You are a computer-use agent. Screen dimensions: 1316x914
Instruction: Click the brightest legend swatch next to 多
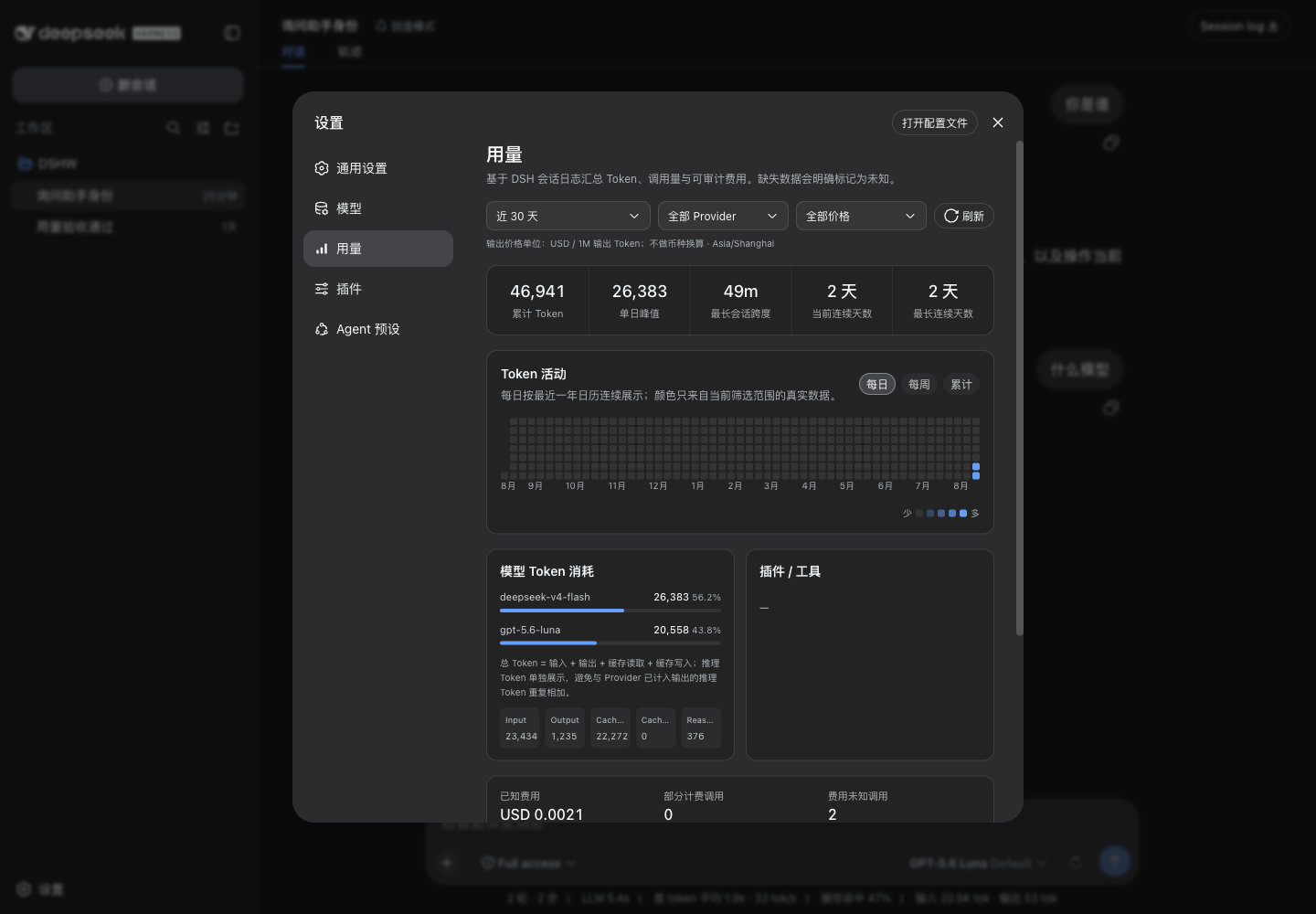pyautogui.click(x=963, y=514)
